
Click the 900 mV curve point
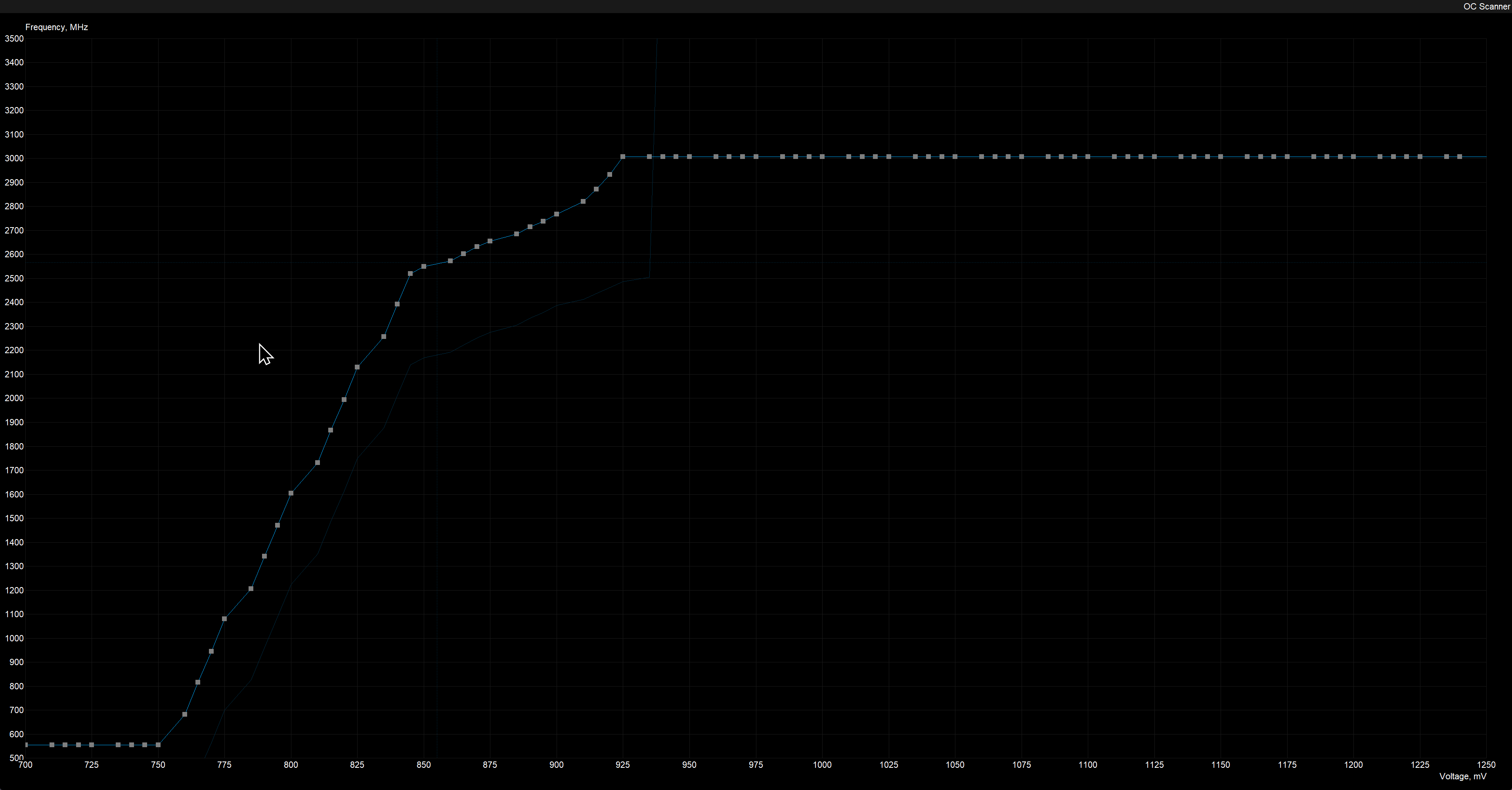pos(557,214)
